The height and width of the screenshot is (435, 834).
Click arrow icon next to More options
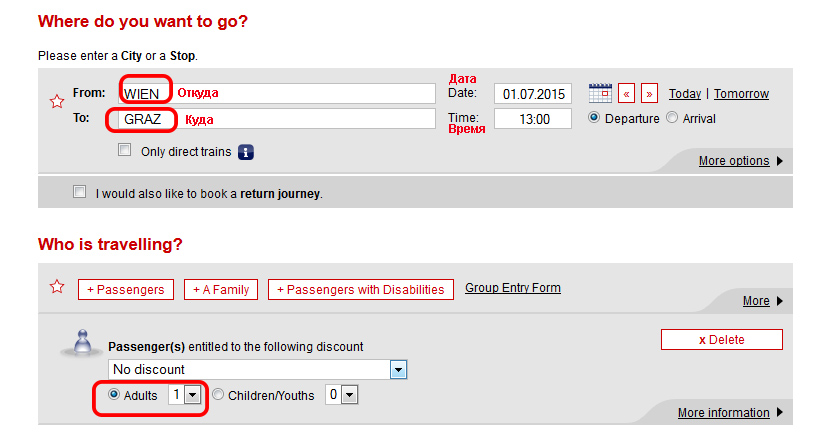tap(780, 161)
